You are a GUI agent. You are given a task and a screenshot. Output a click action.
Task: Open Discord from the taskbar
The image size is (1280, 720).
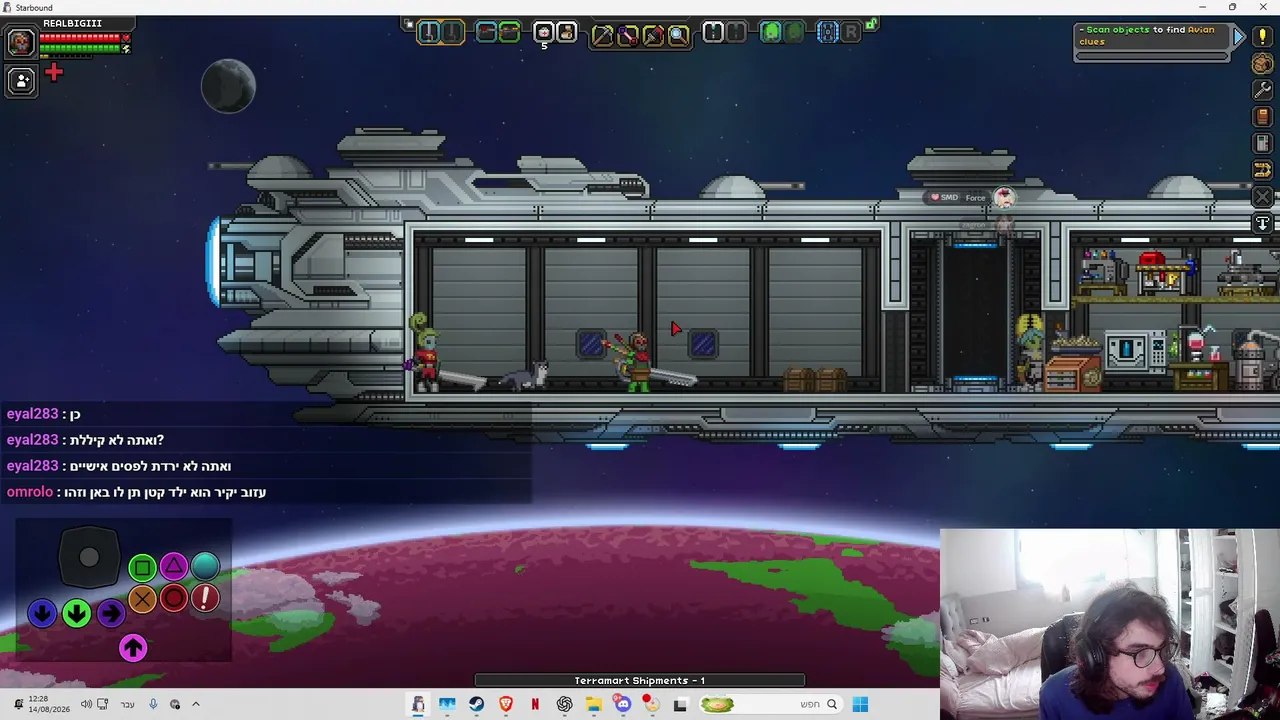coord(623,704)
